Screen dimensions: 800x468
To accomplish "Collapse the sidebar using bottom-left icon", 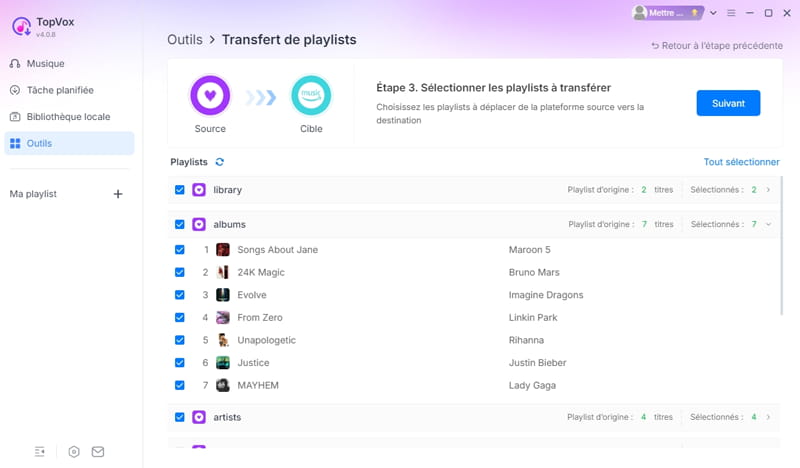I will click(40, 452).
